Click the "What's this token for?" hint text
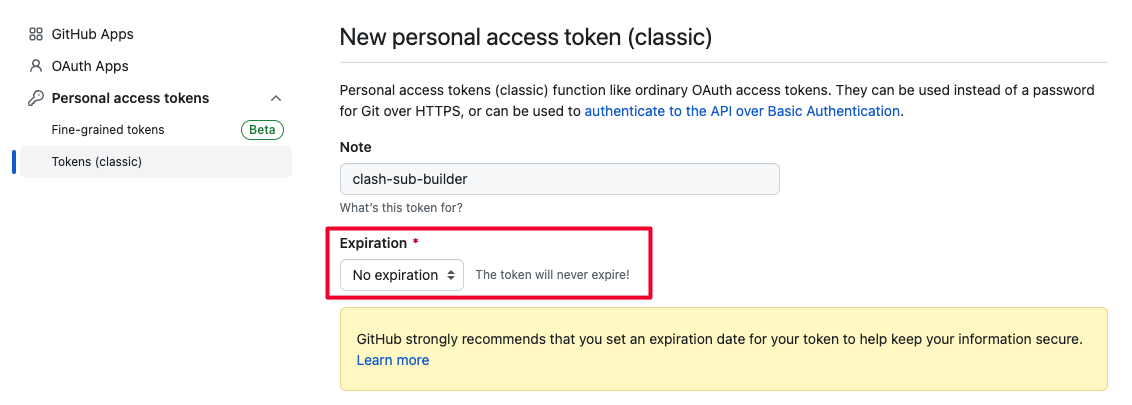 (401, 208)
